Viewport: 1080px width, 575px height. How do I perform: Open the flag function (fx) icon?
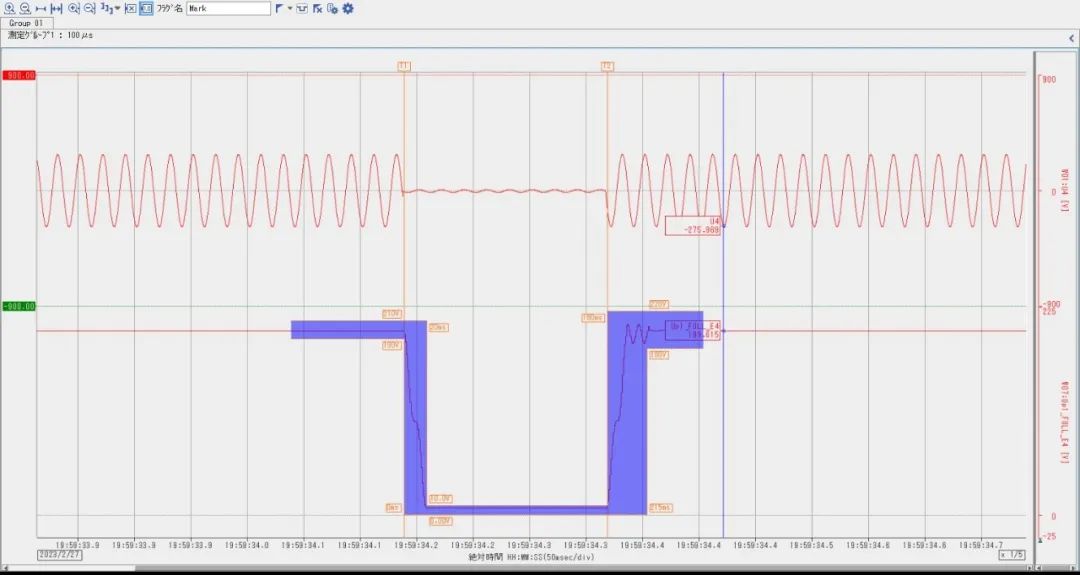[x=317, y=8]
